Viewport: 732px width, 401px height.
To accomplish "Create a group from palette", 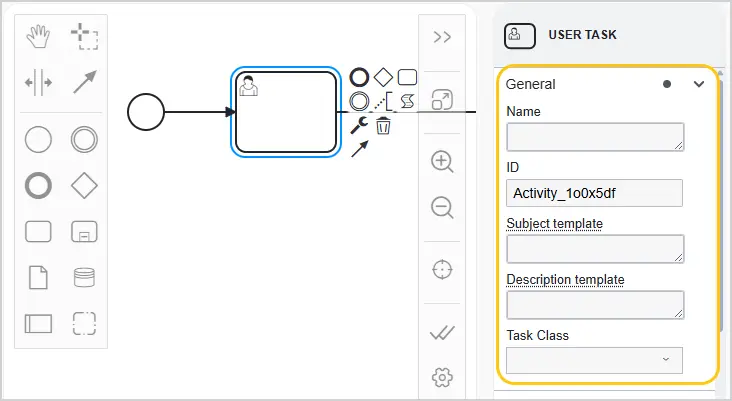I will (x=84, y=324).
